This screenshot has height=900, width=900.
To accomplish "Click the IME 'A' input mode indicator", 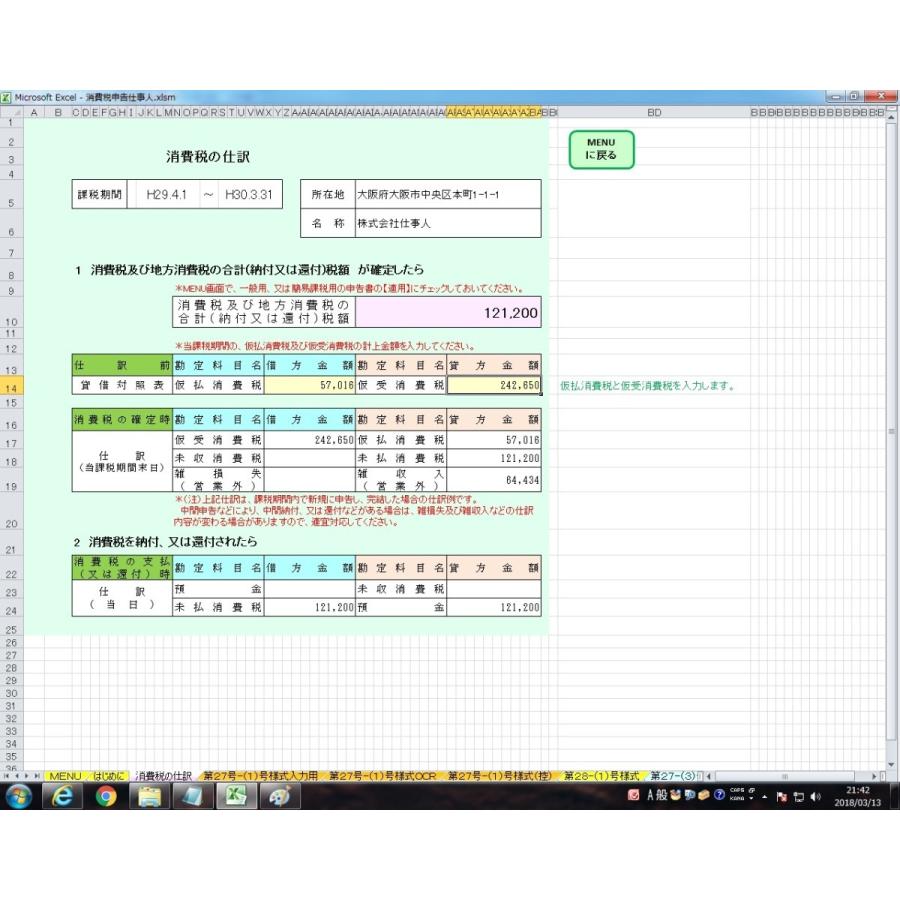I will coord(651,796).
